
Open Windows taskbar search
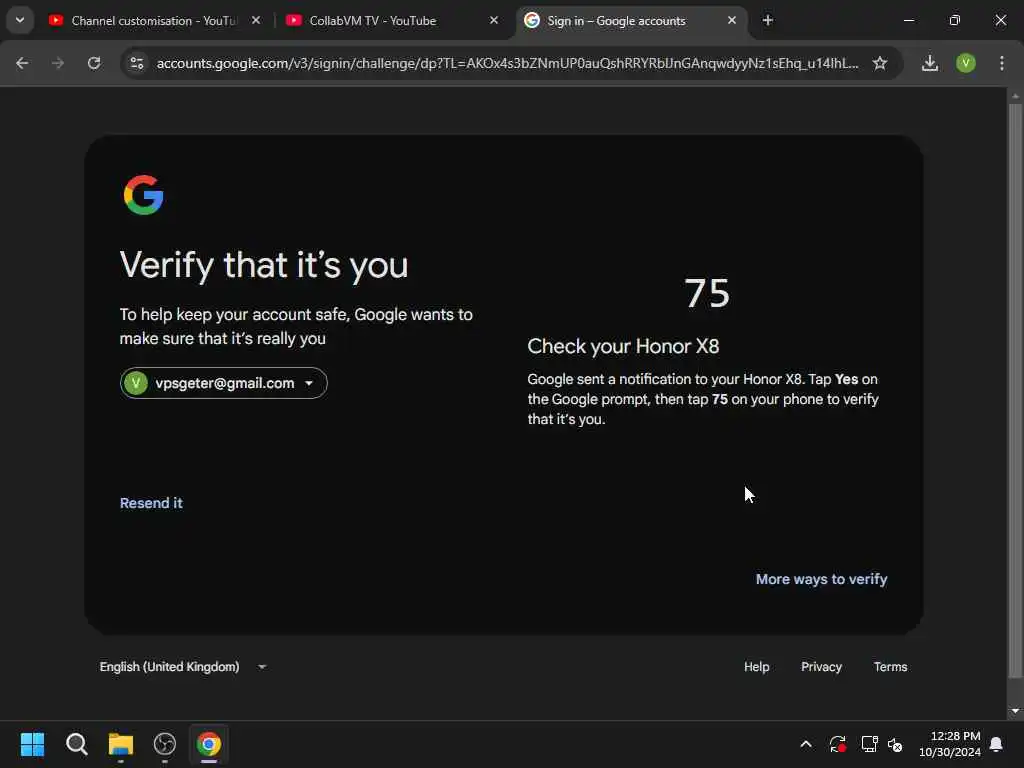pyautogui.click(x=76, y=744)
